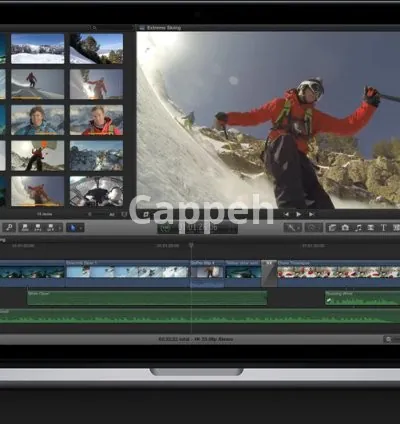The width and height of the screenshot is (400, 424).
Task: Select the helicopter cockpit fisheye thumbnail
Action: coord(96,191)
